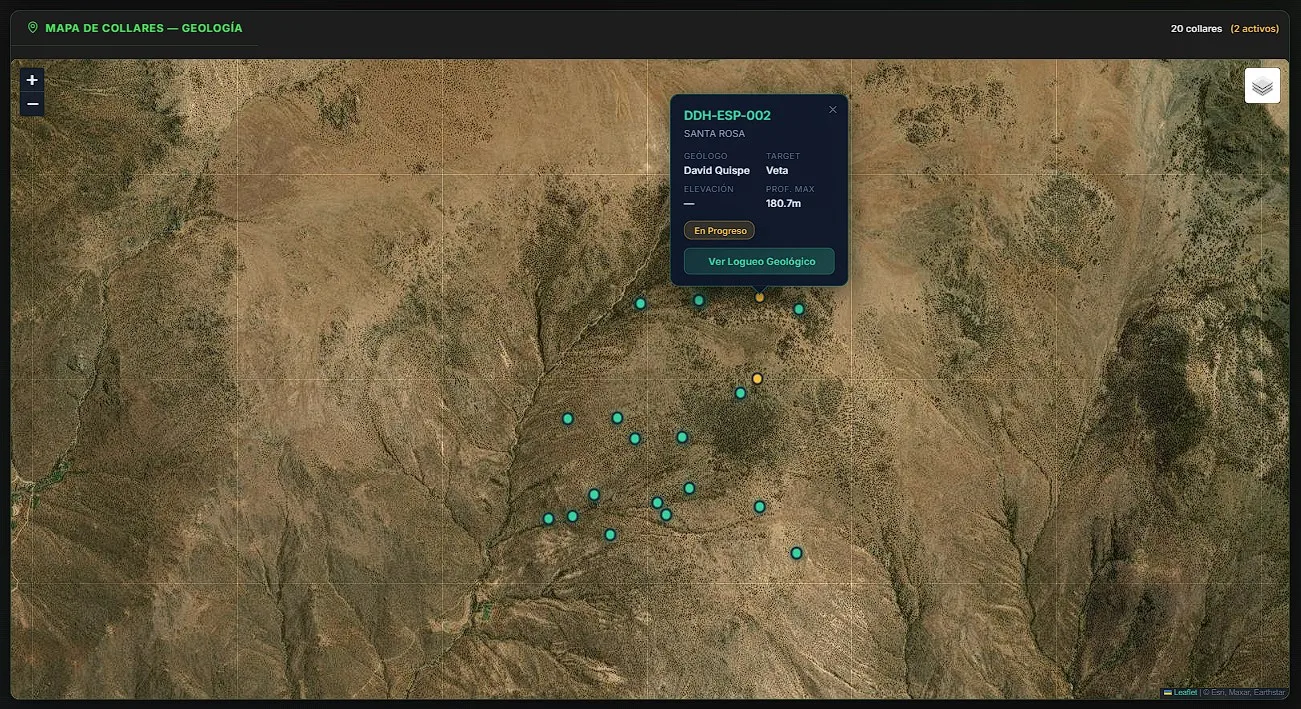This screenshot has width=1301, height=709.
Task: Click the map pin icon in the header
Action: 33,28
